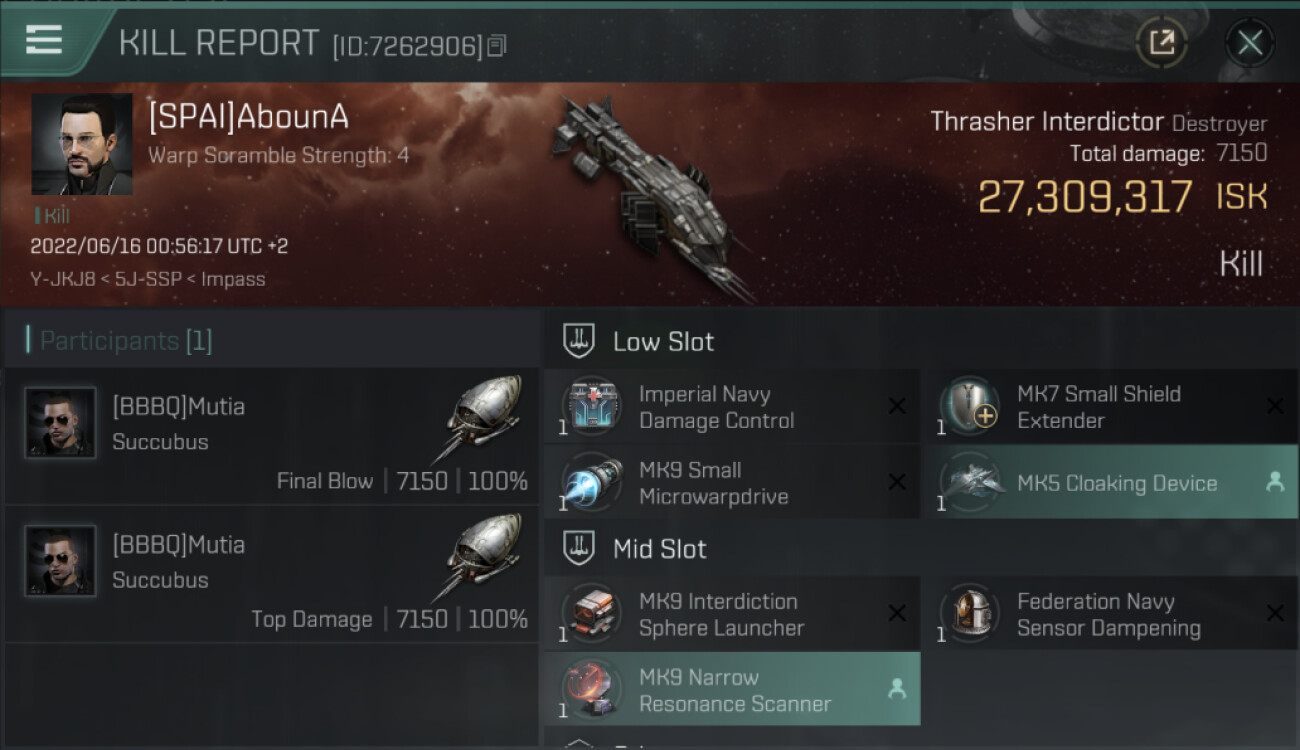Viewport: 1300px width, 750px height.
Task: Select Federation Navy Sensor Dampening icon
Action: point(970,614)
